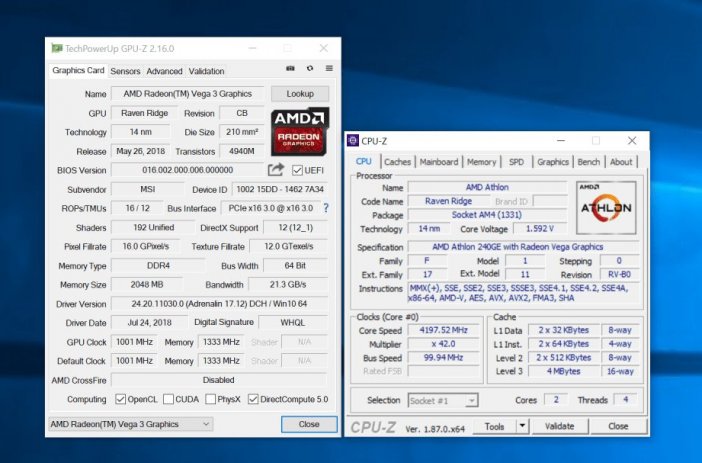Click the Close button in GPU-Z
The height and width of the screenshot is (463, 702).
coord(309,424)
